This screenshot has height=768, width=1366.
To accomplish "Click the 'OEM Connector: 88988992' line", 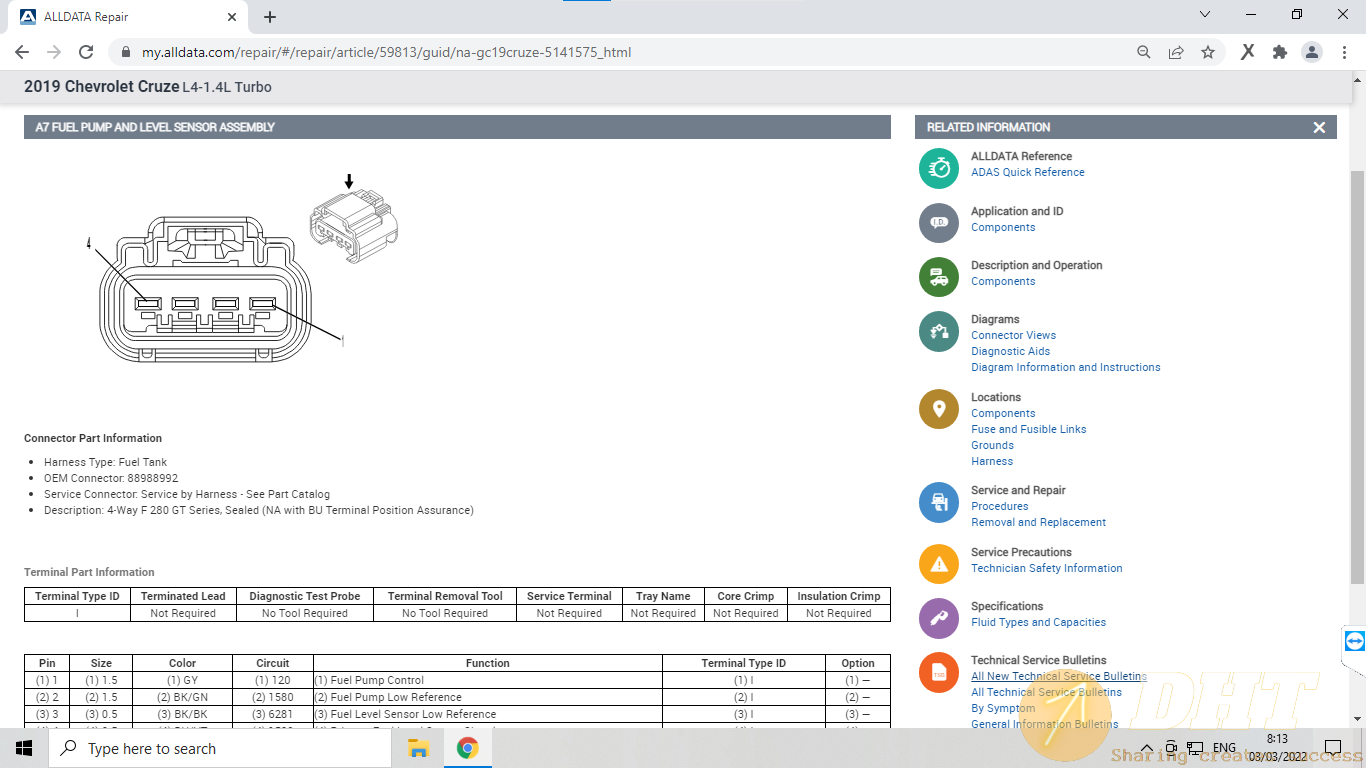I will (x=111, y=478).
